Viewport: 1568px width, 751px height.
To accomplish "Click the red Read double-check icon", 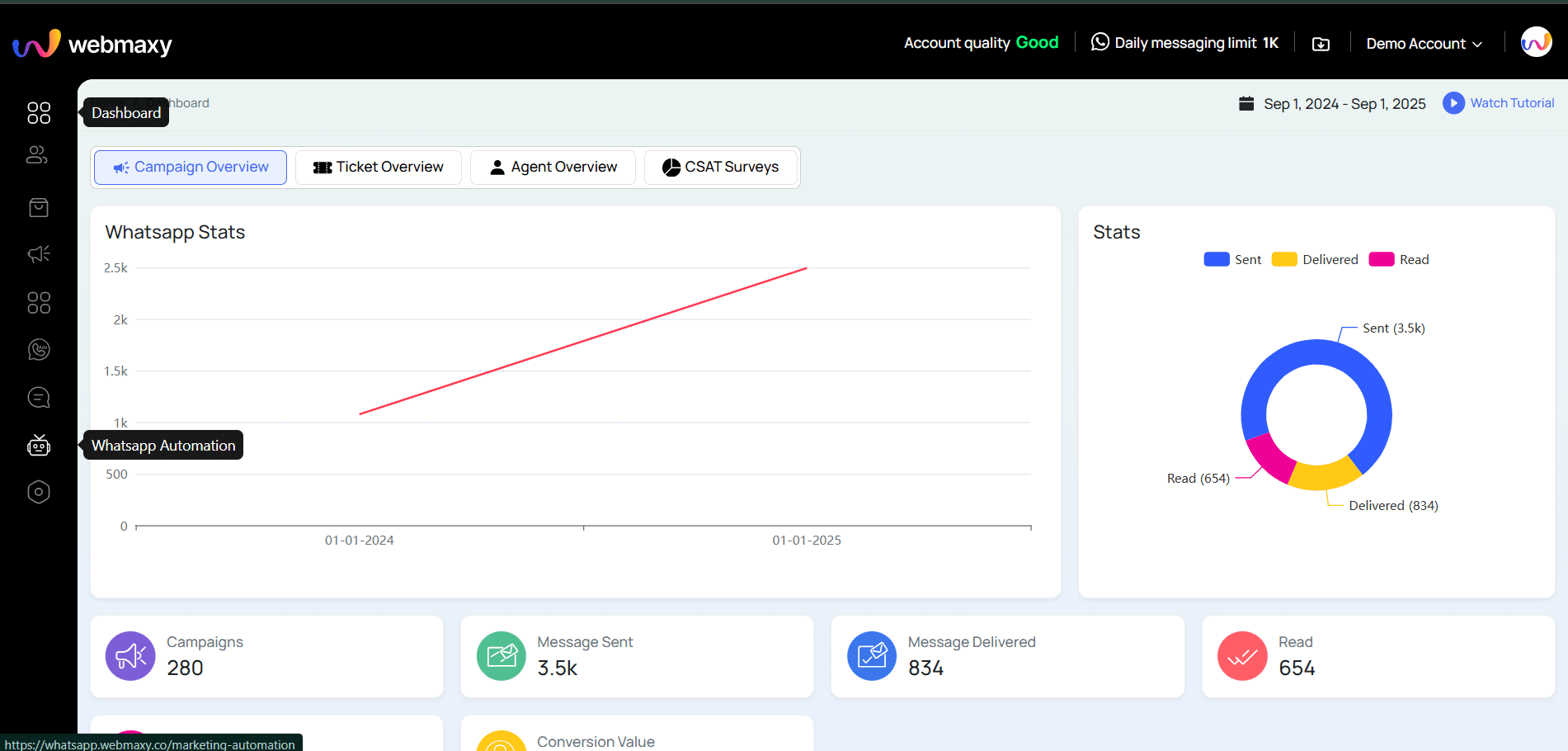I will 1242,656.
